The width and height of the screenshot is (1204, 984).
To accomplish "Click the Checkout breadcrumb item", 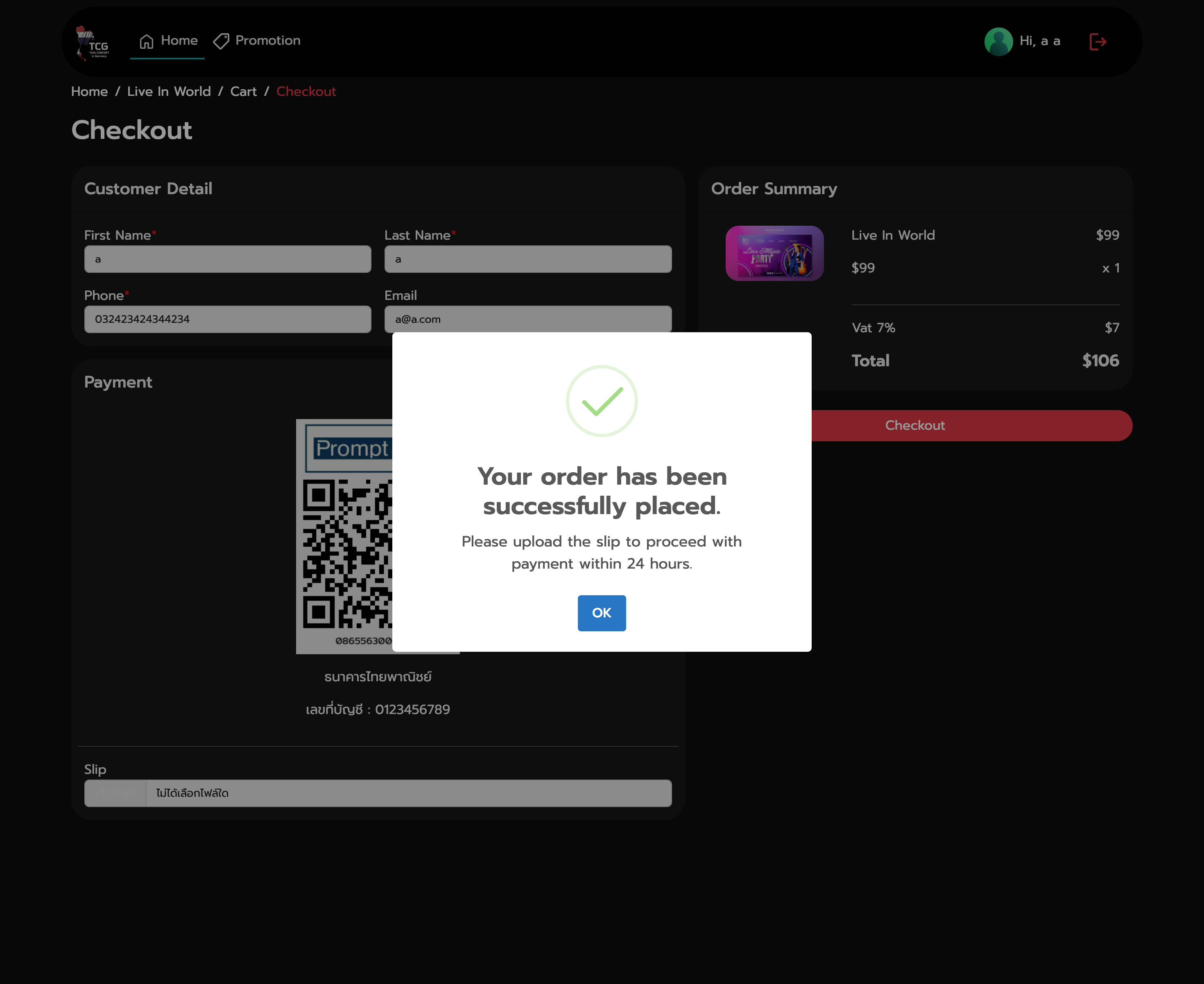I will [306, 92].
